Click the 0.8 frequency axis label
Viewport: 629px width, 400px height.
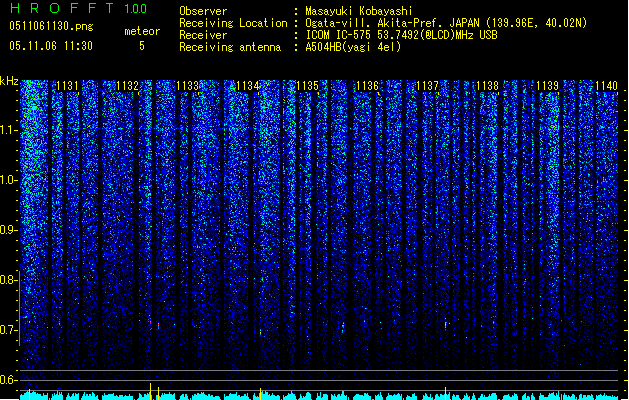point(9,280)
